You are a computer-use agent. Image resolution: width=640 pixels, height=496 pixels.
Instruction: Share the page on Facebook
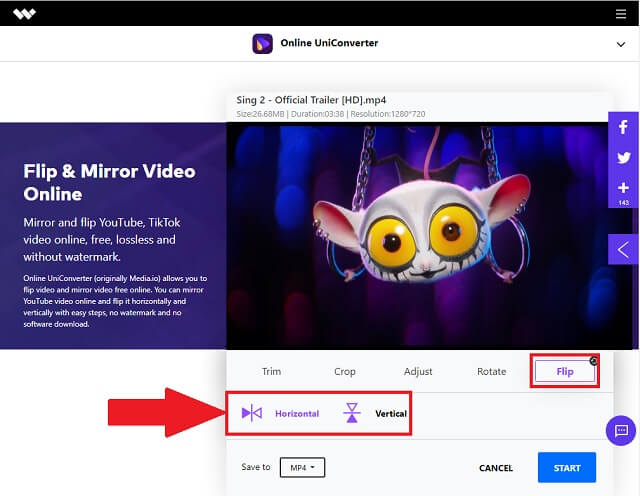point(623,127)
